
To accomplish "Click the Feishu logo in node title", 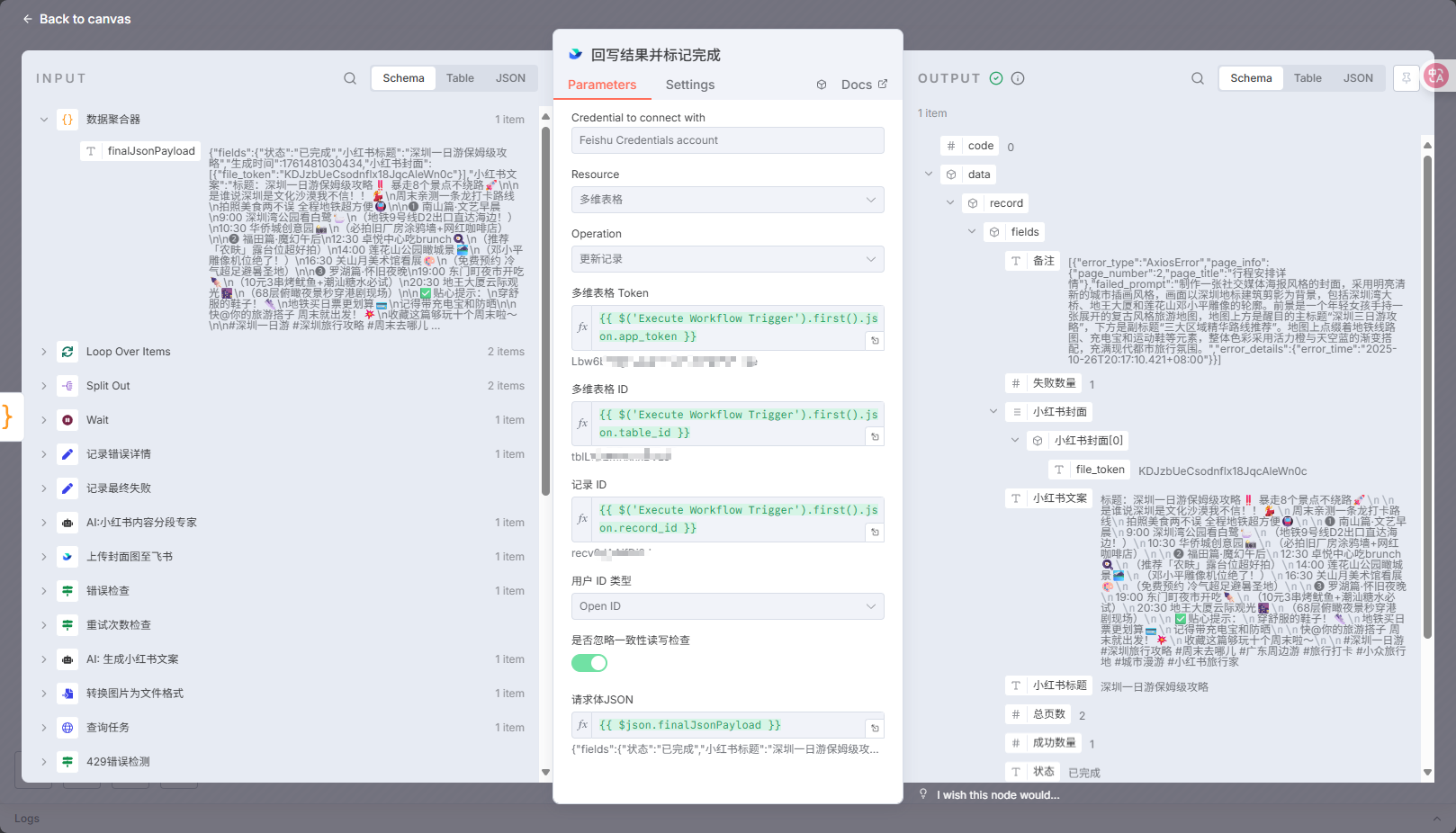I will click(x=576, y=55).
